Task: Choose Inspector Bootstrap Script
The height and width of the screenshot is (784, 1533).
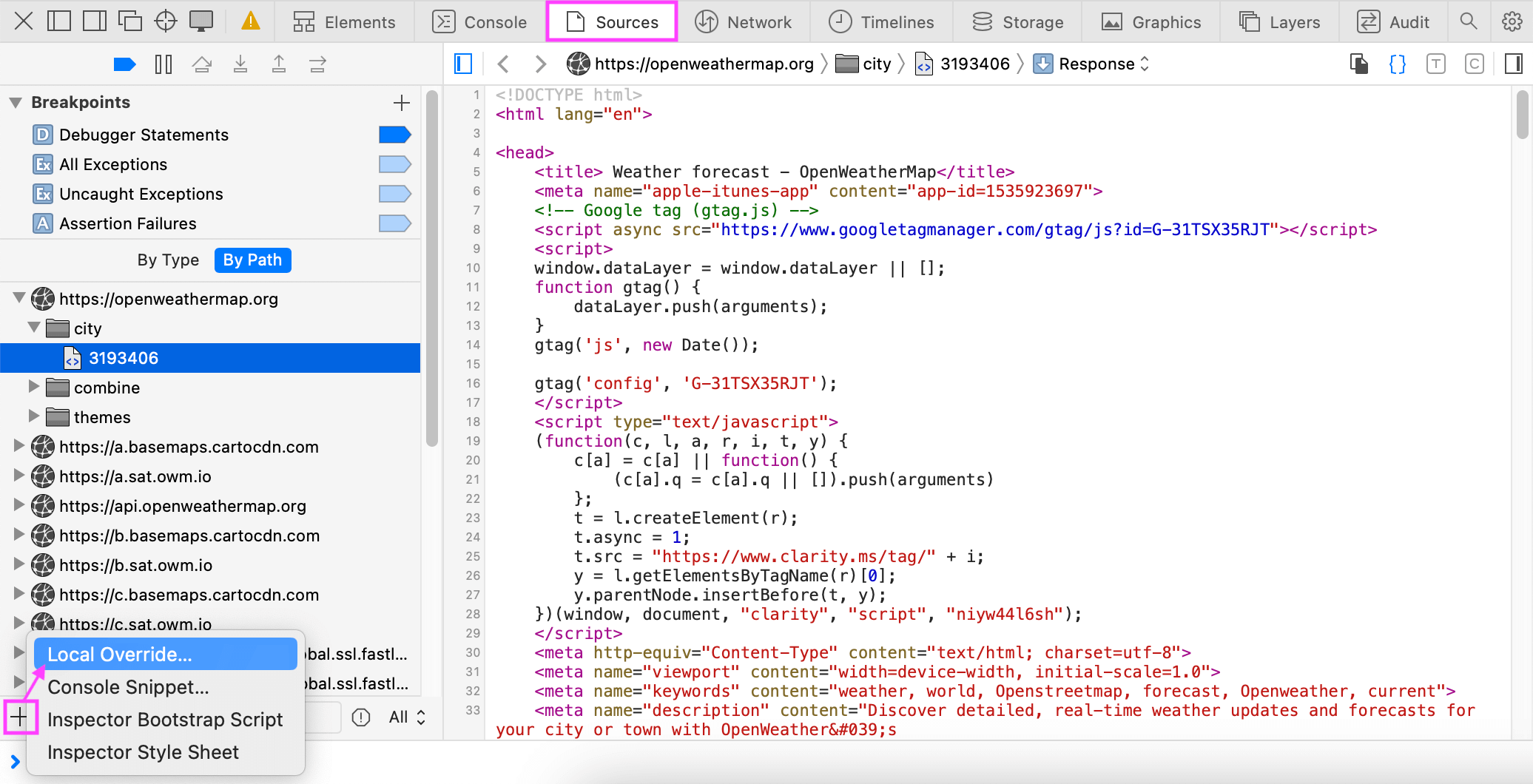Action: tap(166, 720)
